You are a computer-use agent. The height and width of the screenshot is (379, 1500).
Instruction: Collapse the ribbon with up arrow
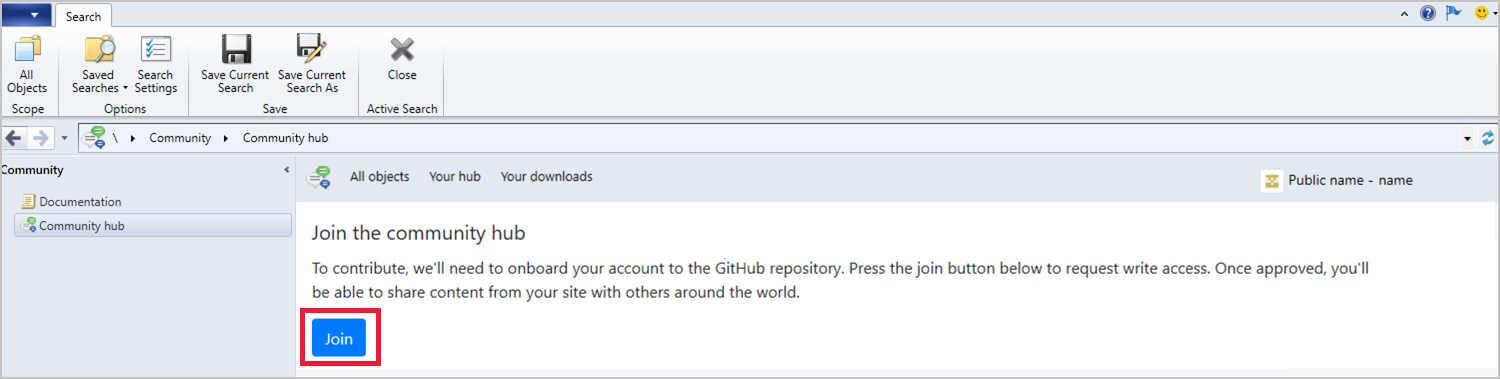1405,14
